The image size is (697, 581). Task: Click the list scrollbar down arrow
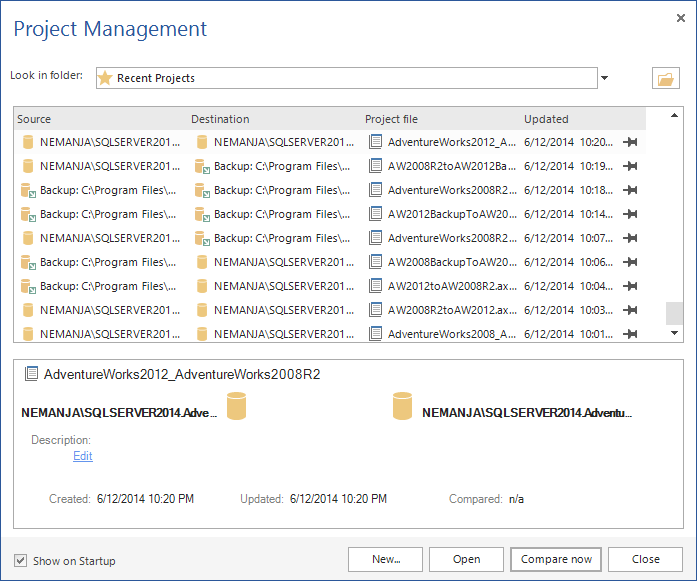(x=674, y=333)
